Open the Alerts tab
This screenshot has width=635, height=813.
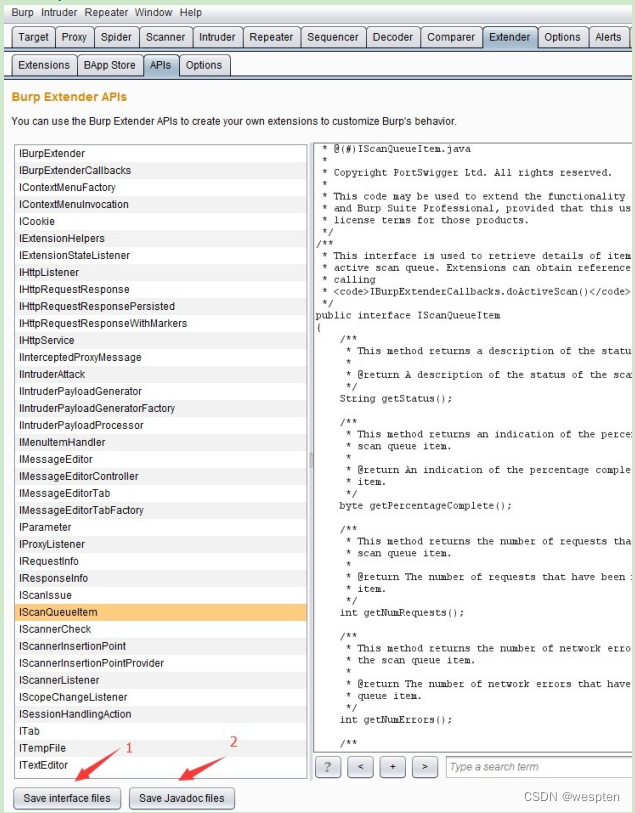pyautogui.click(x=608, y=37)
